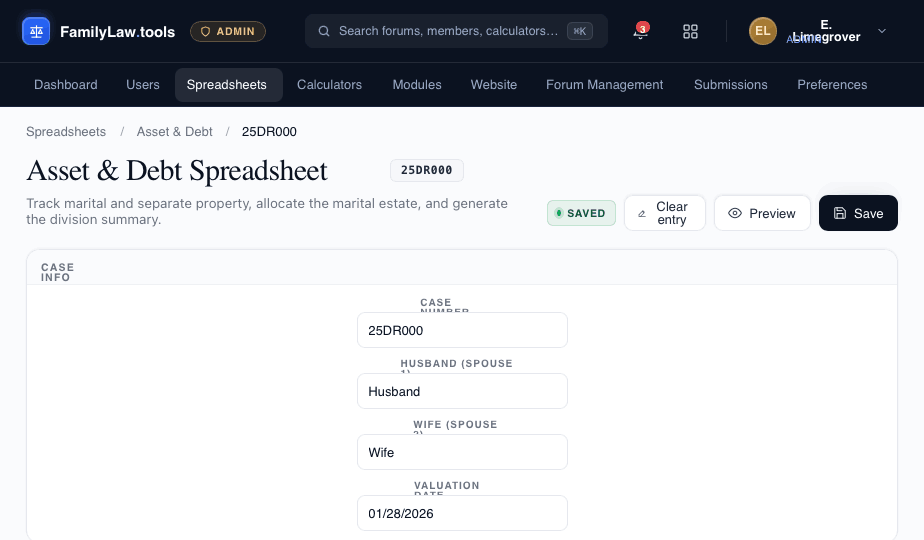The image size is (924, 540).
Task: Open the Preferences tab
Action: click(x=832, y=85)
